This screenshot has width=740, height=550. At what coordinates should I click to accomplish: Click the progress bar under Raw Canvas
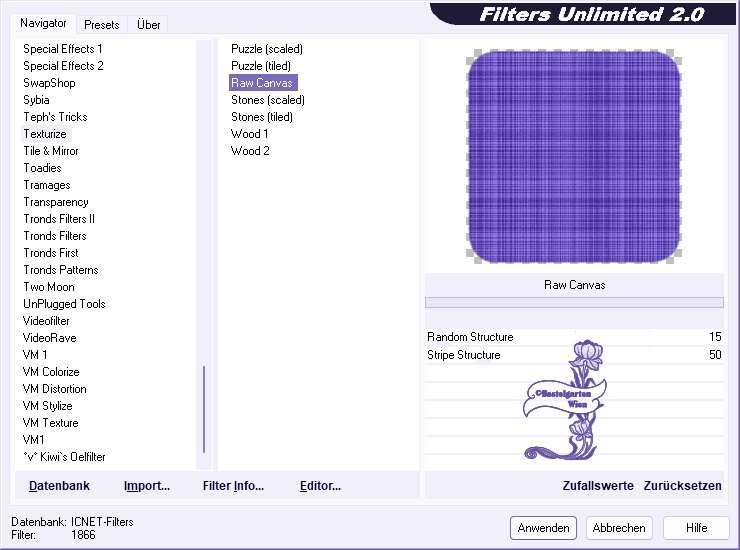click(574, 302)
